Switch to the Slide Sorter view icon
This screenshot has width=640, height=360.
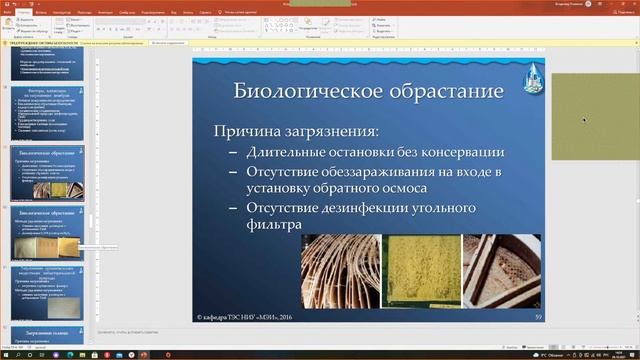point(563,347)
